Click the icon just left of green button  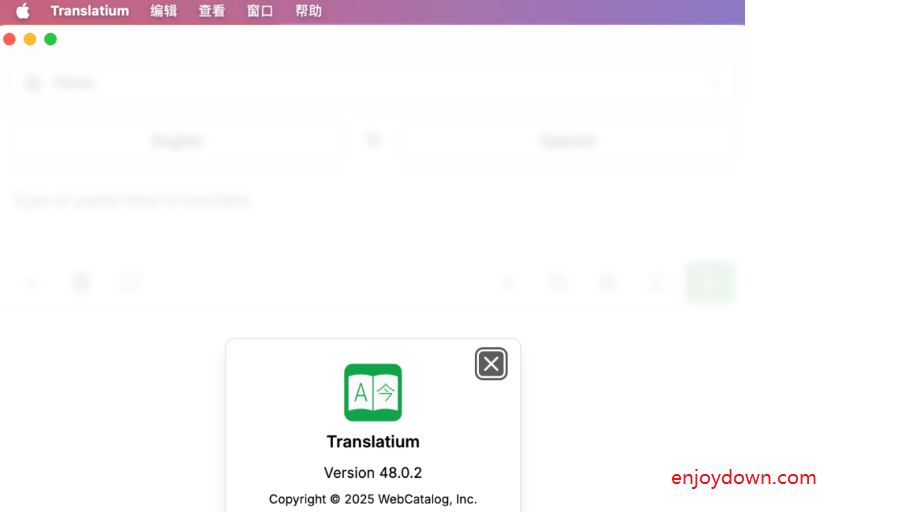(x=657, y=282)
